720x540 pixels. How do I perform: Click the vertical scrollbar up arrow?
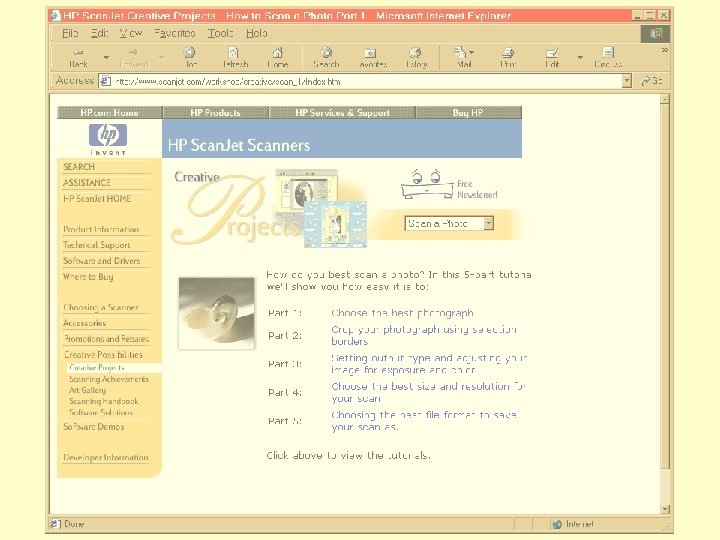click(x=664, y=99)
